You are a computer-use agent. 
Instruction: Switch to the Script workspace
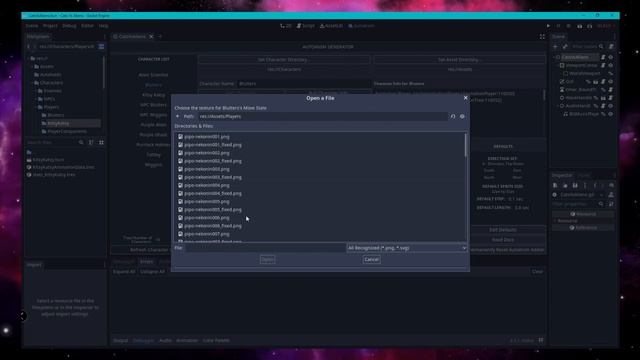point(306,26)
